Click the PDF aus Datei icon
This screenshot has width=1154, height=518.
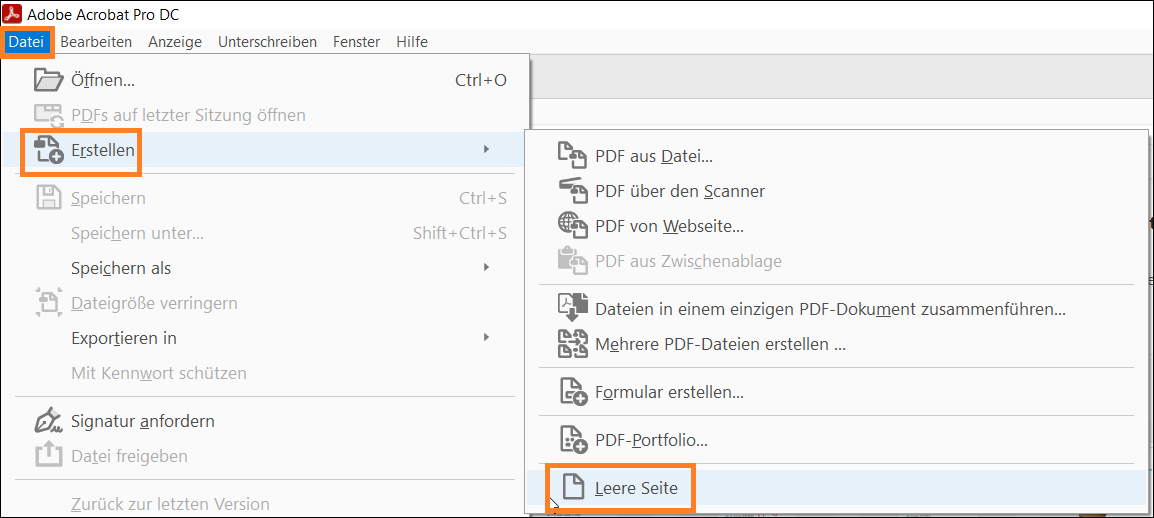572,156
